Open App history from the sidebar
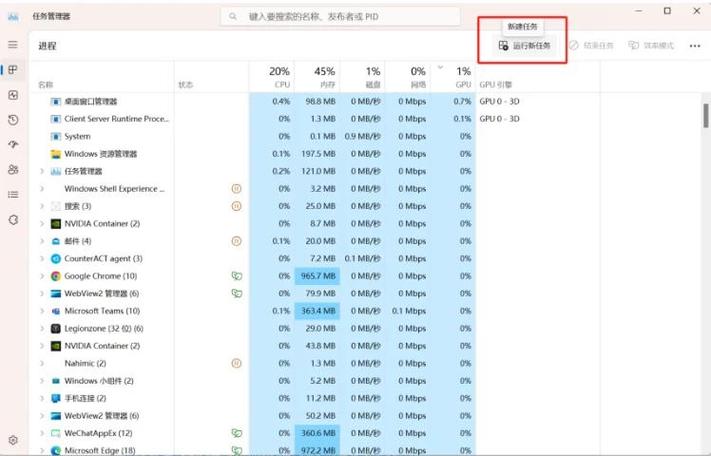The image size is (711, 456). click(13, 120)
